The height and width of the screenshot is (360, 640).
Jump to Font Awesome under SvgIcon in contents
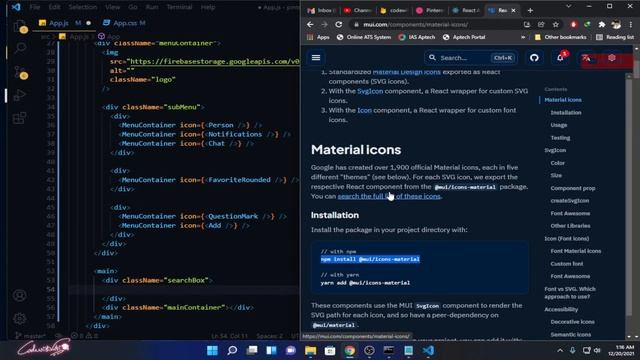pos(570,213)
